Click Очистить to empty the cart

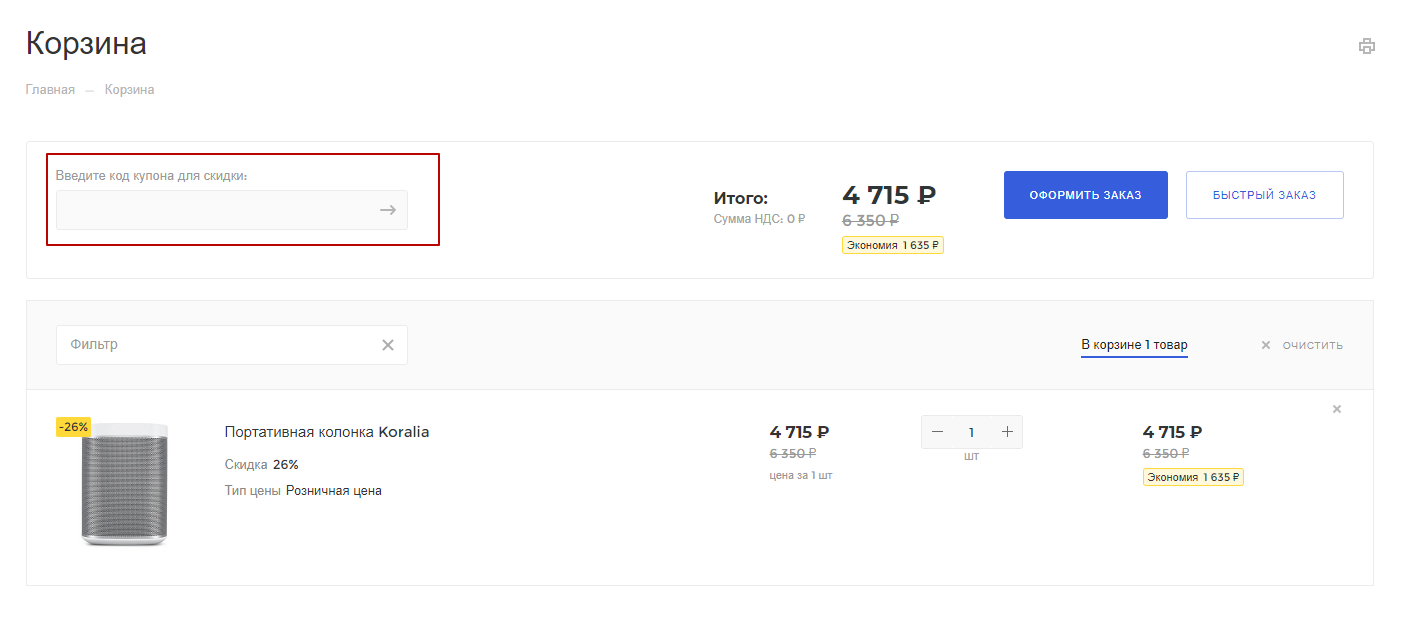pos(1312,345)
